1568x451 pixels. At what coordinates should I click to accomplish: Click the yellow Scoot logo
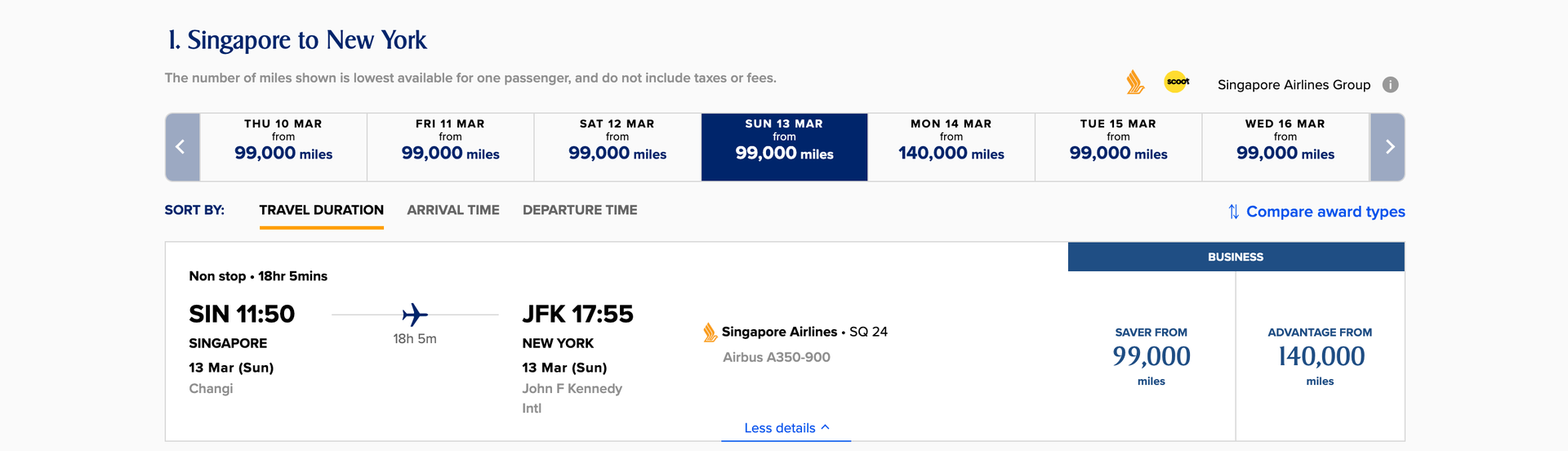(x=1177, y=82)
